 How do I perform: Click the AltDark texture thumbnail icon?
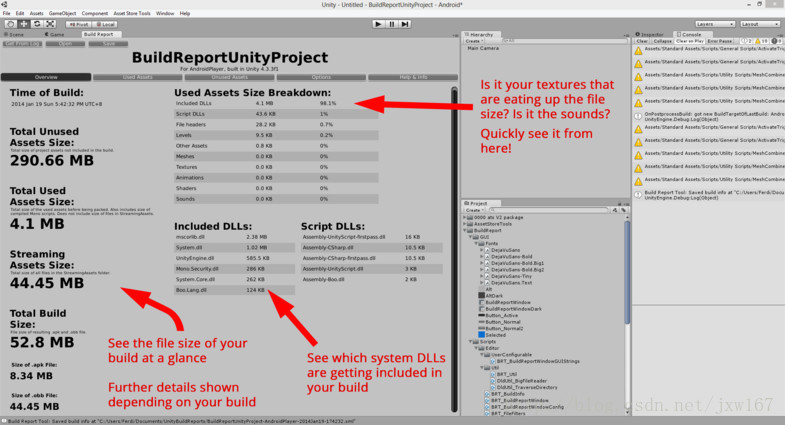[481, 296]
